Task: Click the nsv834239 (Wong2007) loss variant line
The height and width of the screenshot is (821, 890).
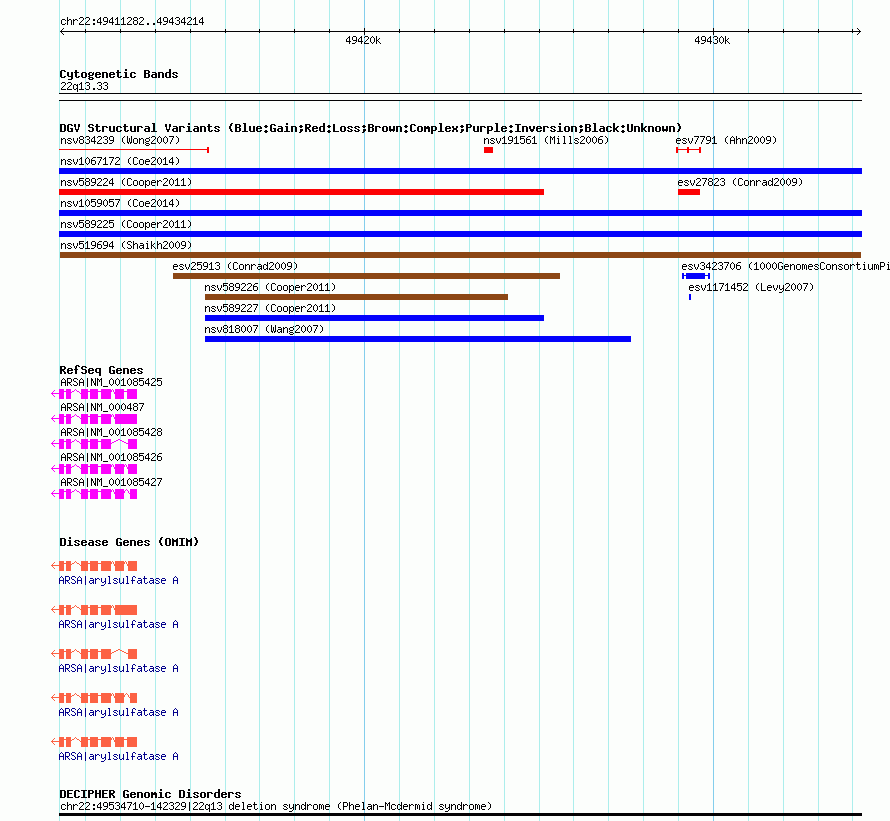Action: click(134, 150)
